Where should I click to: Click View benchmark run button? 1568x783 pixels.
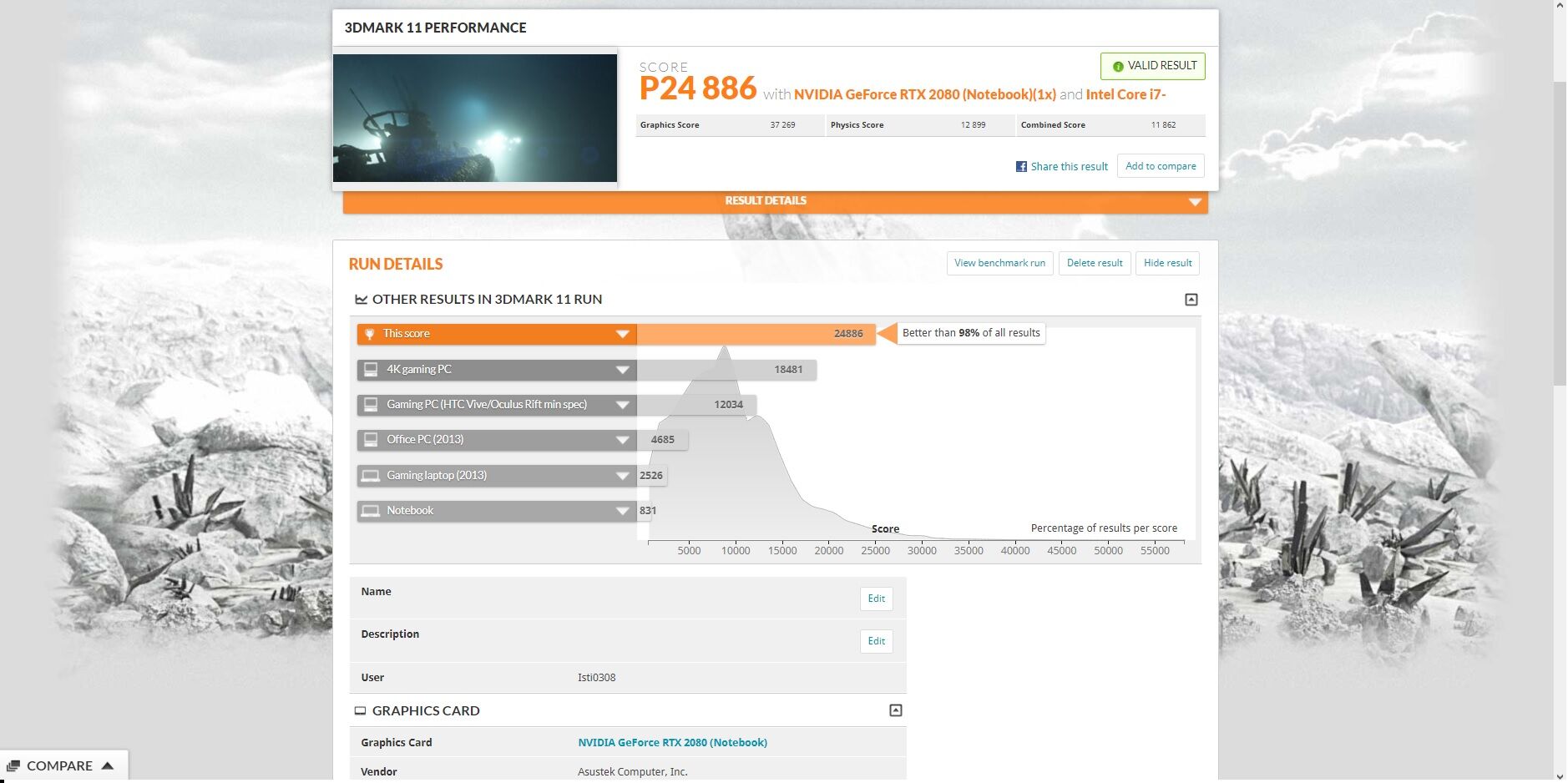pyautogui.click(x=999, y=263)
